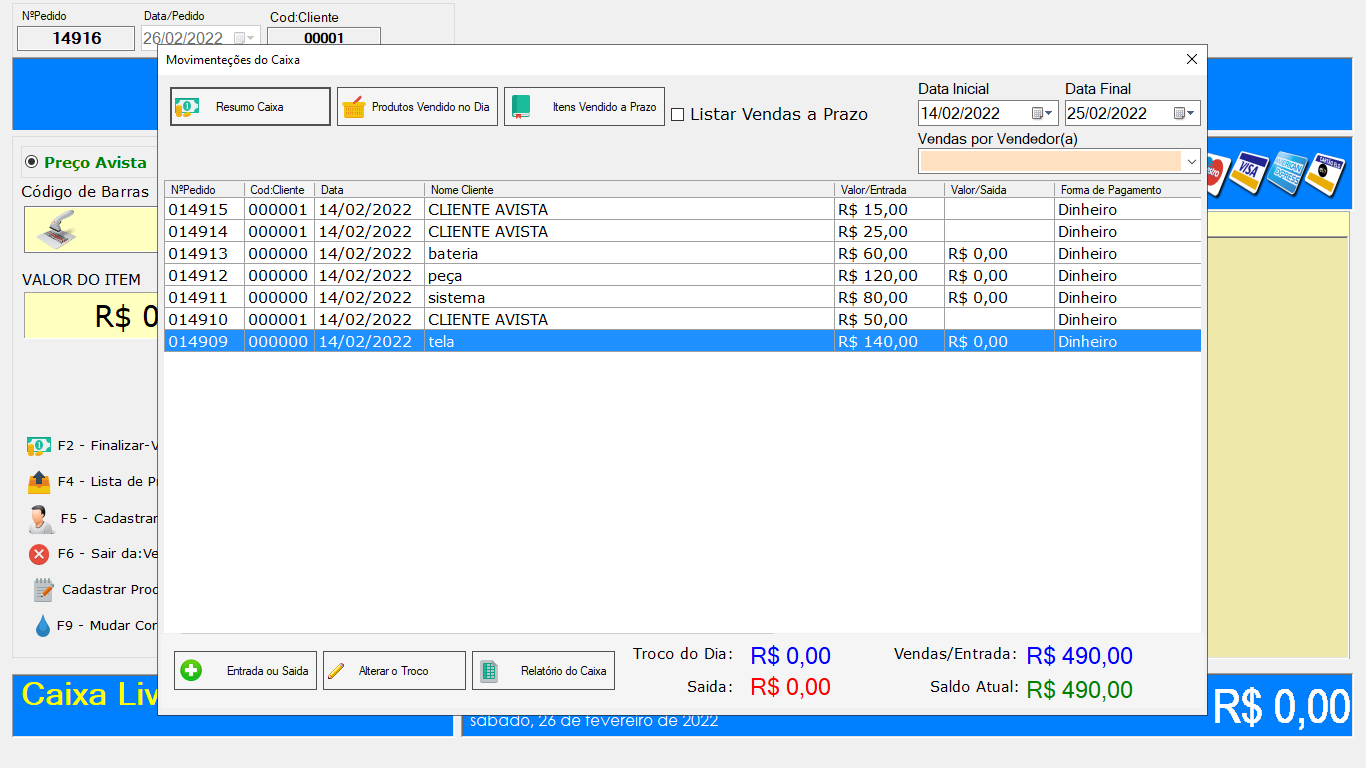Enable Listar Vendas a Prazo checkbox
Image resolution: width=1366 pixels, height=768 pixels.
[x=677, y=115]
